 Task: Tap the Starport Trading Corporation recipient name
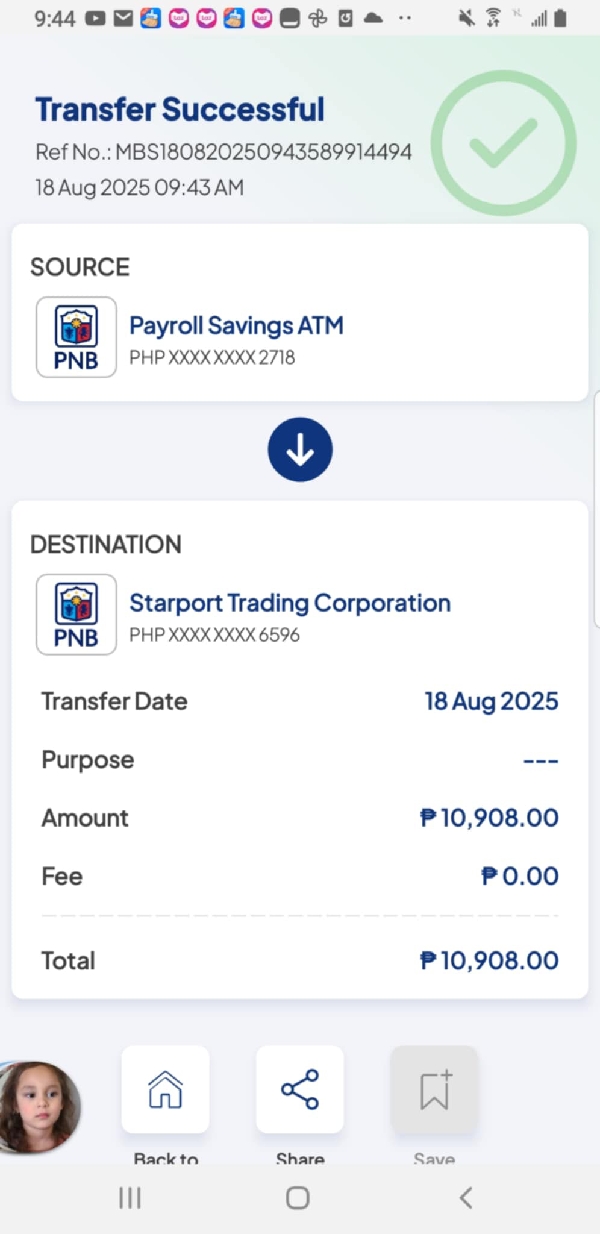click(290, 603)
